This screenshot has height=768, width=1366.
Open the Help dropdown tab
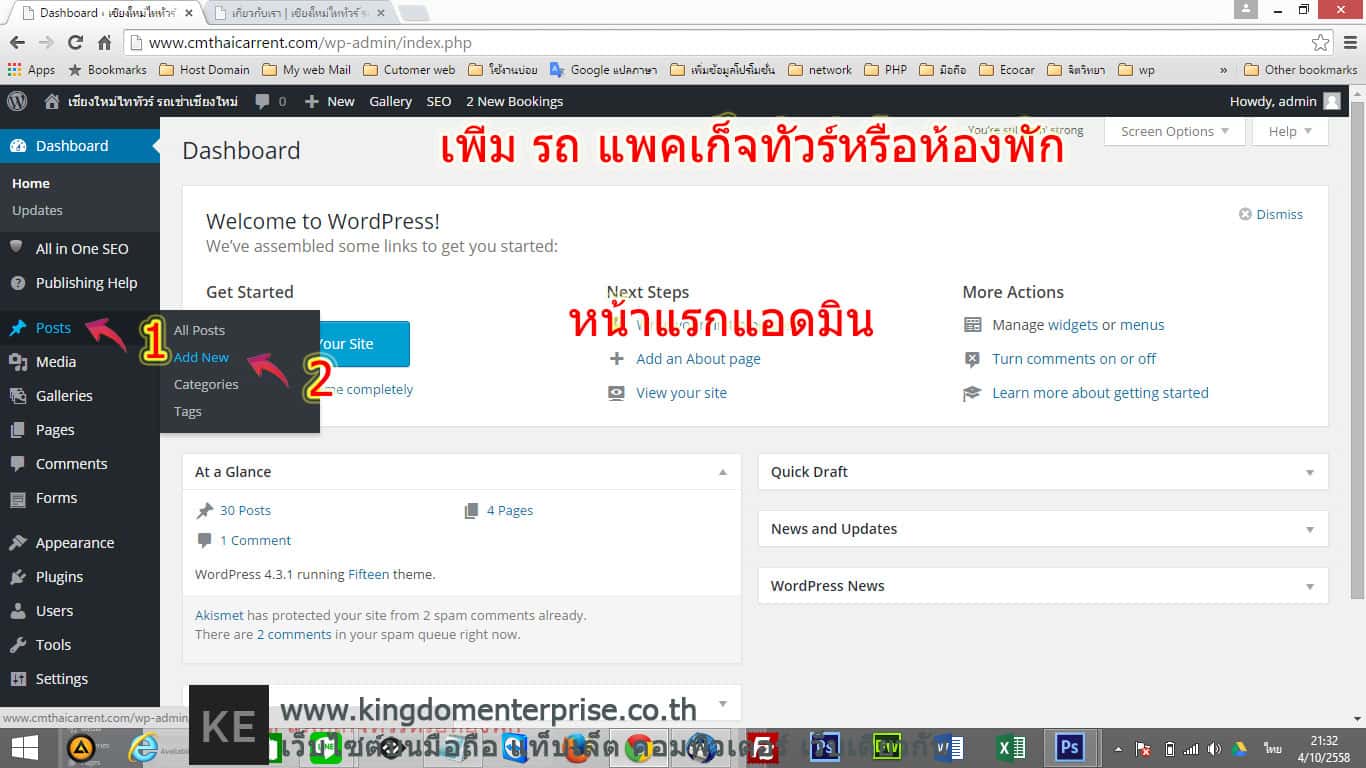pos(1289,131)
